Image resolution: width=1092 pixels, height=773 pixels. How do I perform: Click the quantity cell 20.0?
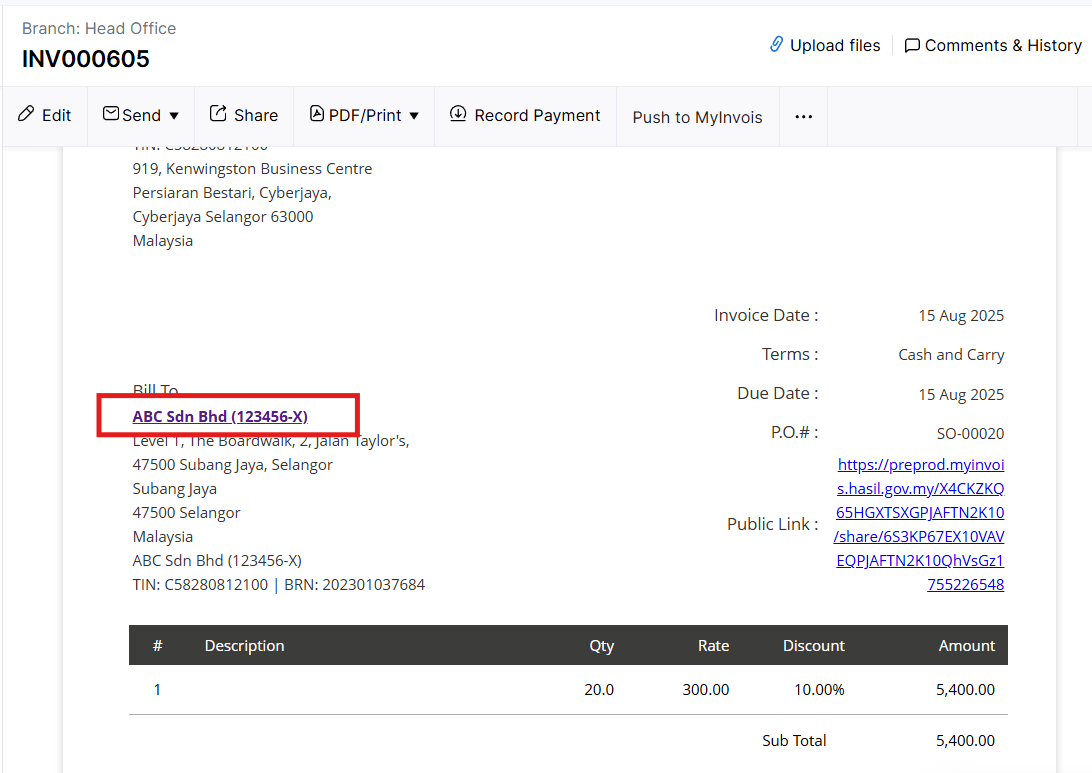coord(599,689)
